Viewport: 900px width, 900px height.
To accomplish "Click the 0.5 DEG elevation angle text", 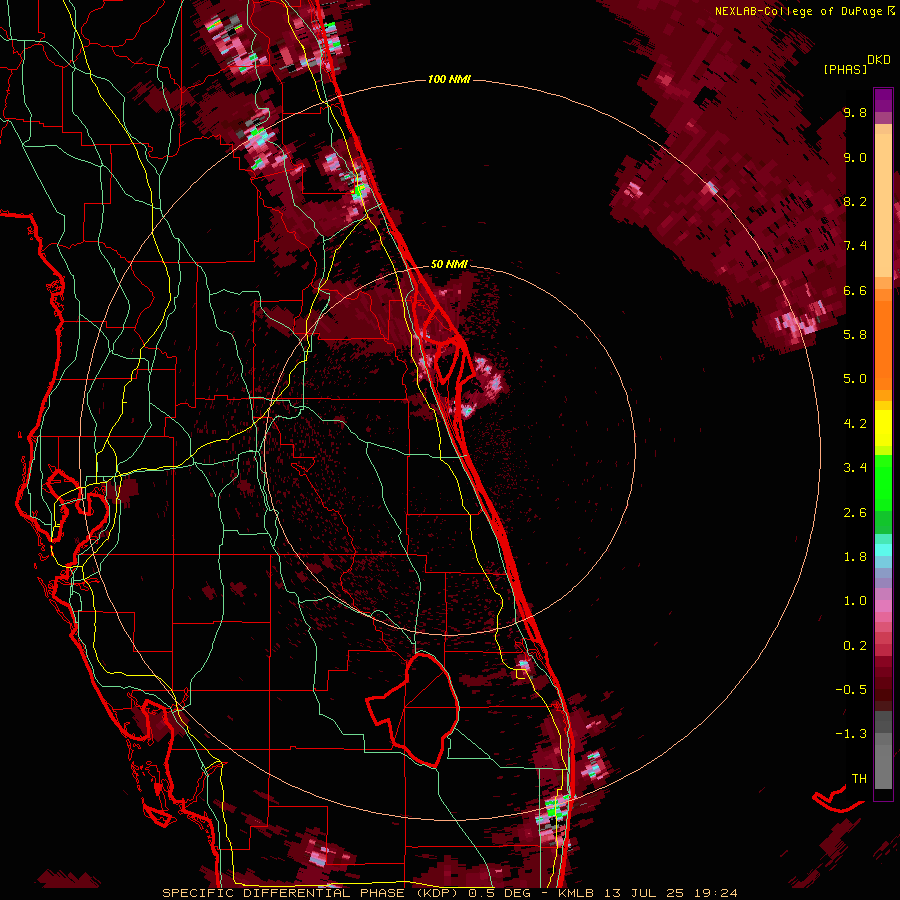I will click(x=499, y=893).
